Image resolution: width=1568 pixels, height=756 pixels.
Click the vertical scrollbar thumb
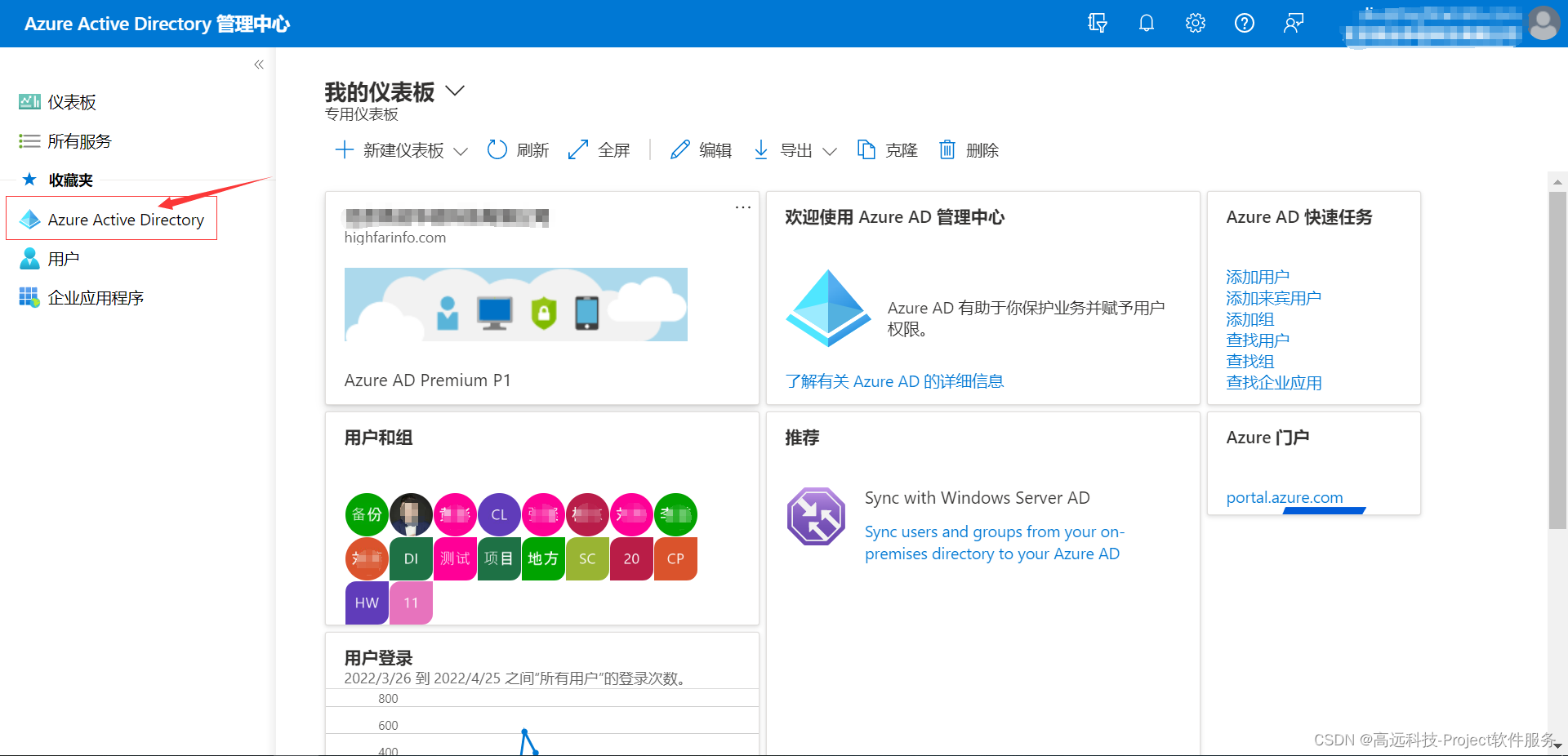click(x=1557, y=360)
